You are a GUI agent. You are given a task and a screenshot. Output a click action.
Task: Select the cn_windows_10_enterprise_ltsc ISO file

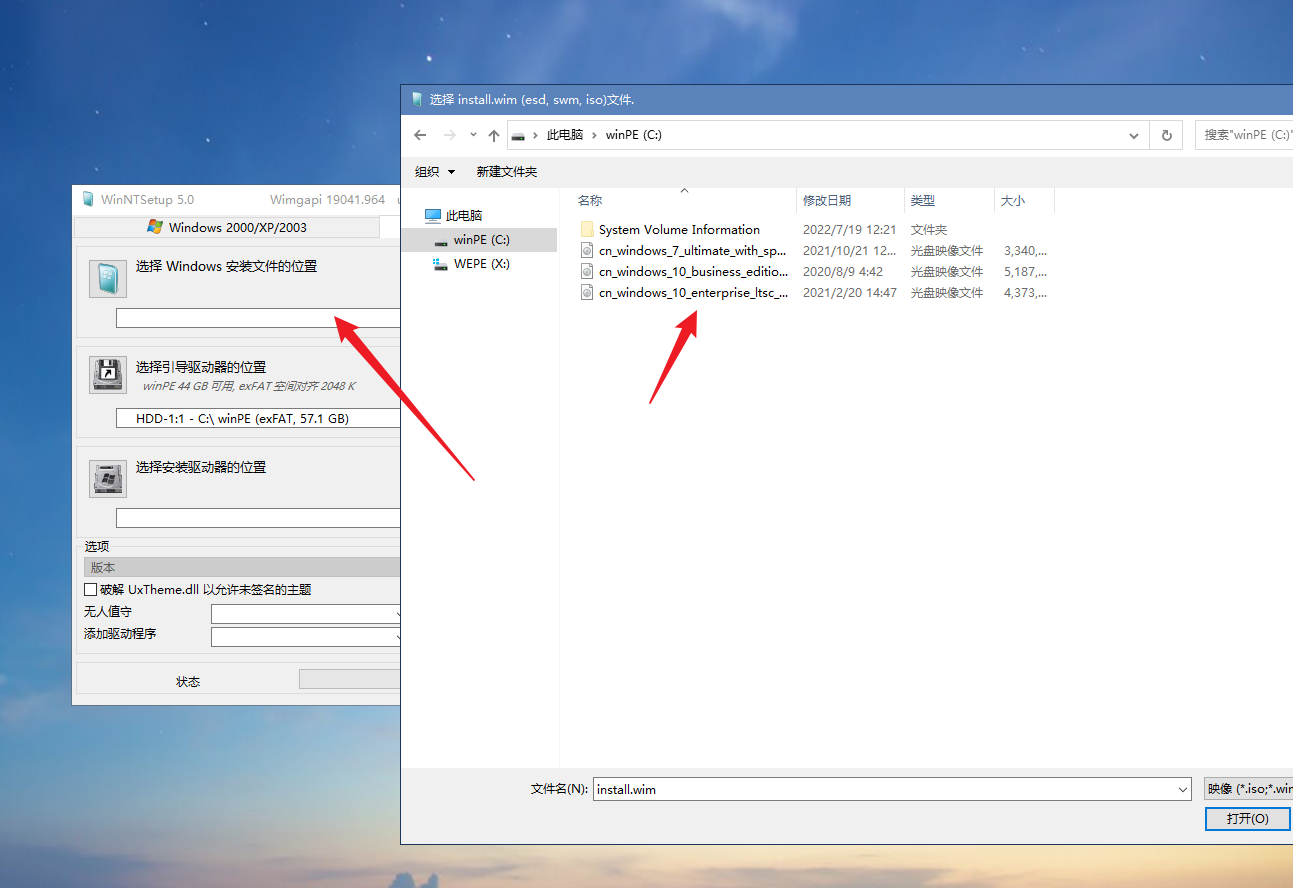(692, 293)
